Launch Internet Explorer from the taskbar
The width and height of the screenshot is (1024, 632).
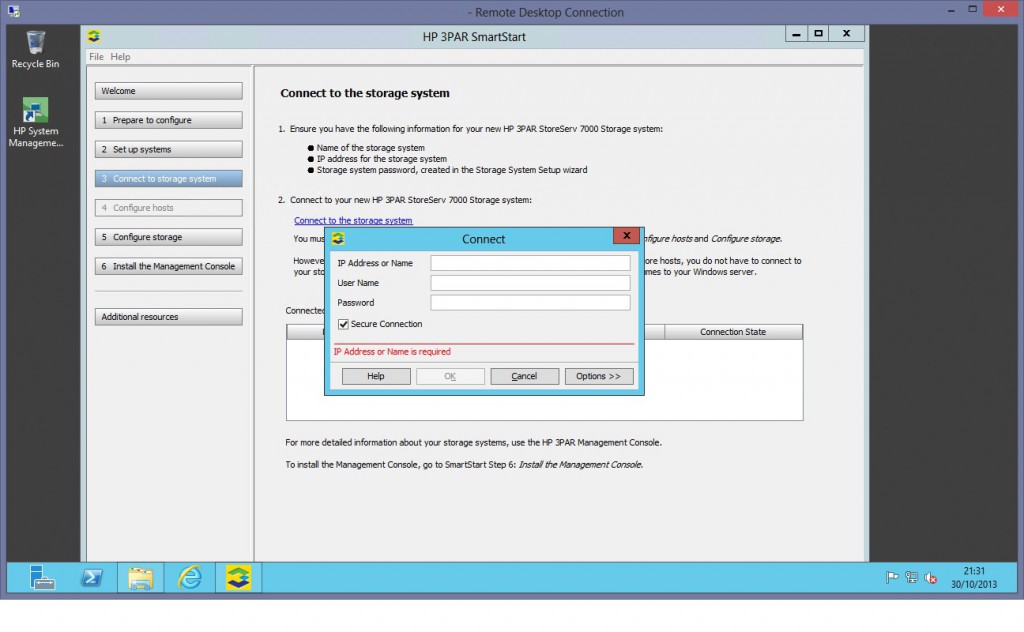(190, 578)
